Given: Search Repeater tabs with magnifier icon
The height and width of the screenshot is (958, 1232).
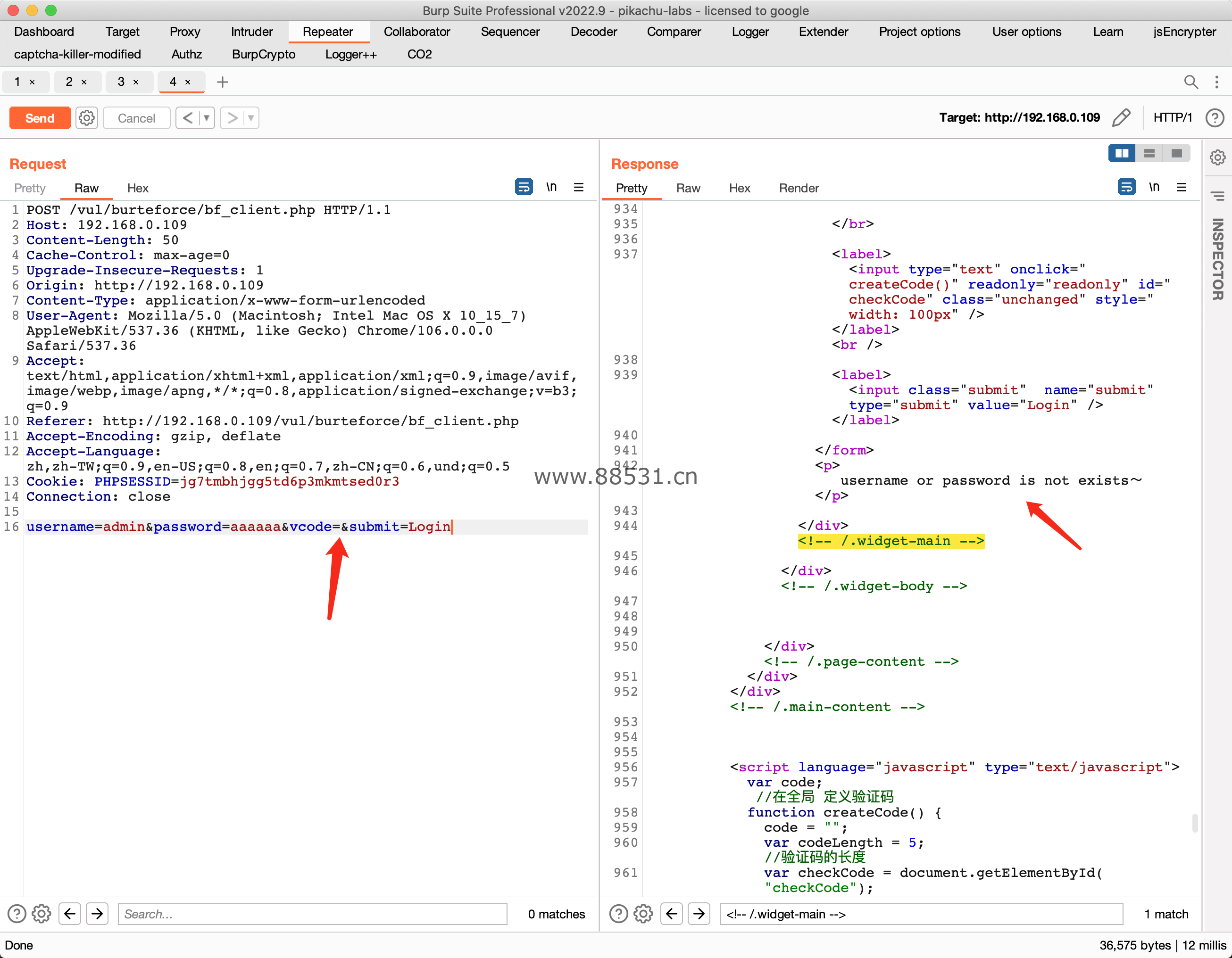Looking at the screenshot, I should [x=1191, y=82].
